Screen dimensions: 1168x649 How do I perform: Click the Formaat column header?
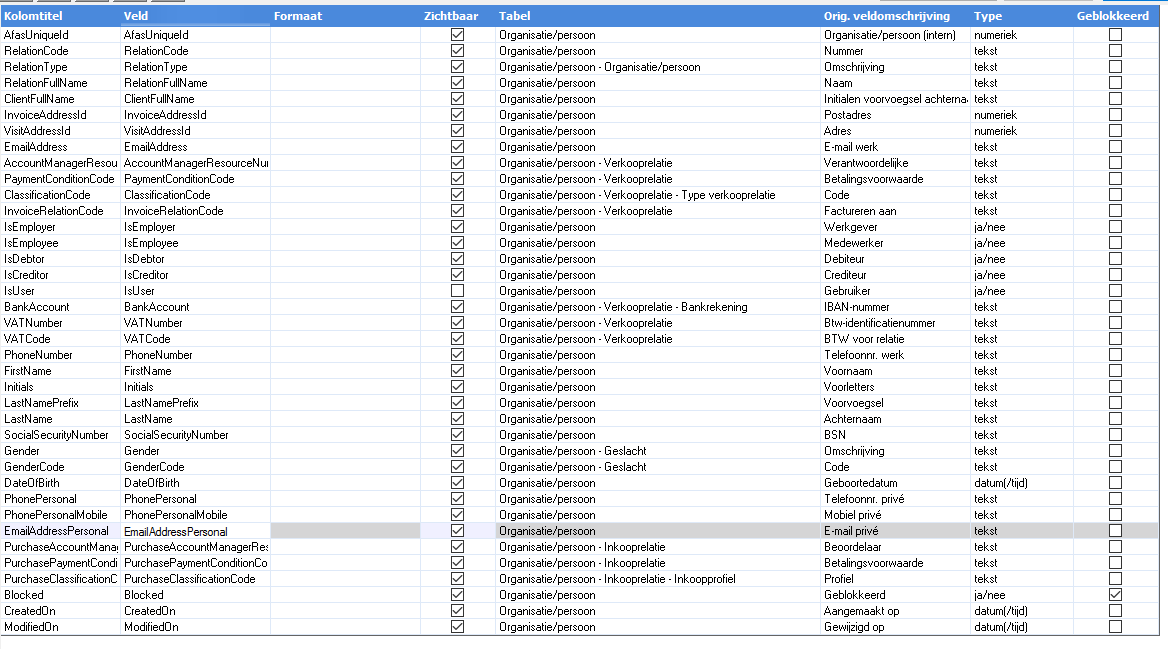(x=345, y=16)
